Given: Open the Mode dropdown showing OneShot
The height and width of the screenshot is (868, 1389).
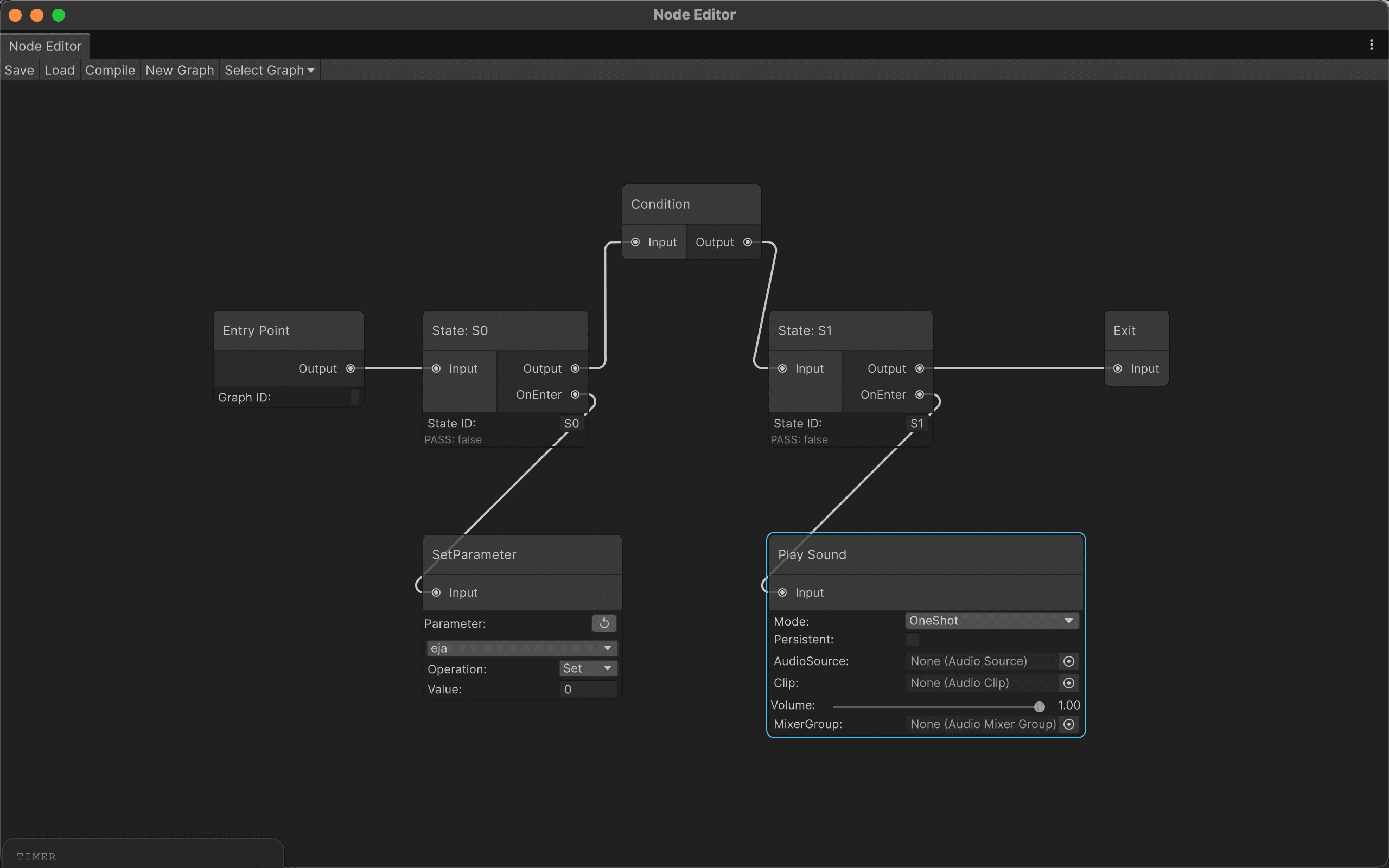Looking at the screenshot, I should (992, 621).
